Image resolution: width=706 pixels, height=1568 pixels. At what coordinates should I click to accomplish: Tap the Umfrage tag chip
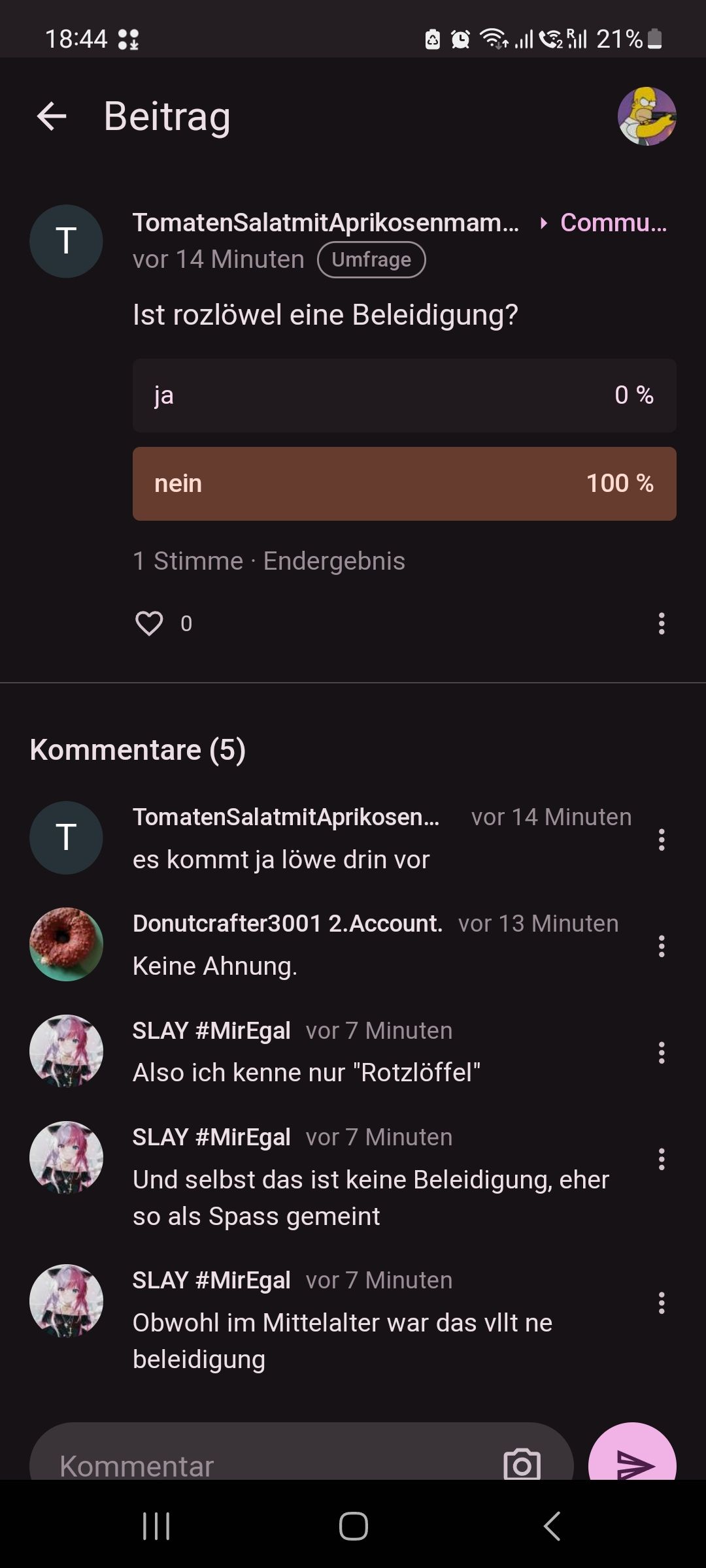click(x=371, y=259)
